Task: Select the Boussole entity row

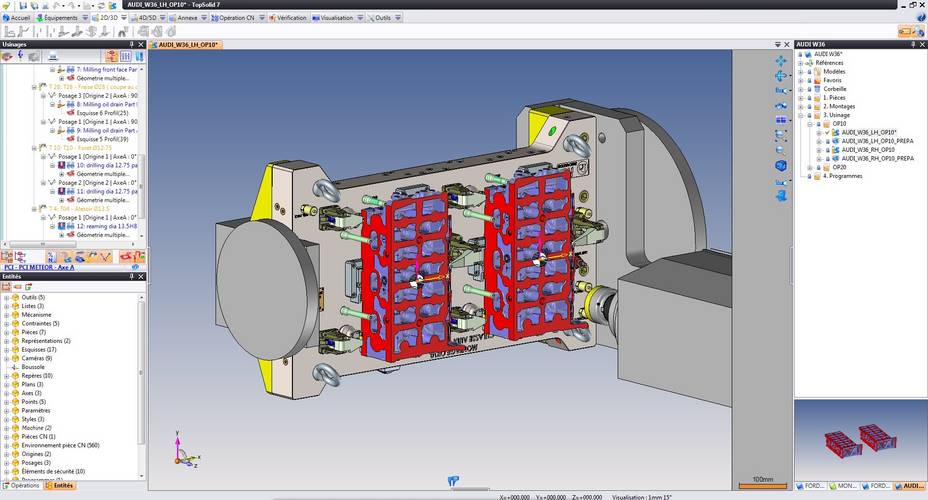Action: (33, 367)
